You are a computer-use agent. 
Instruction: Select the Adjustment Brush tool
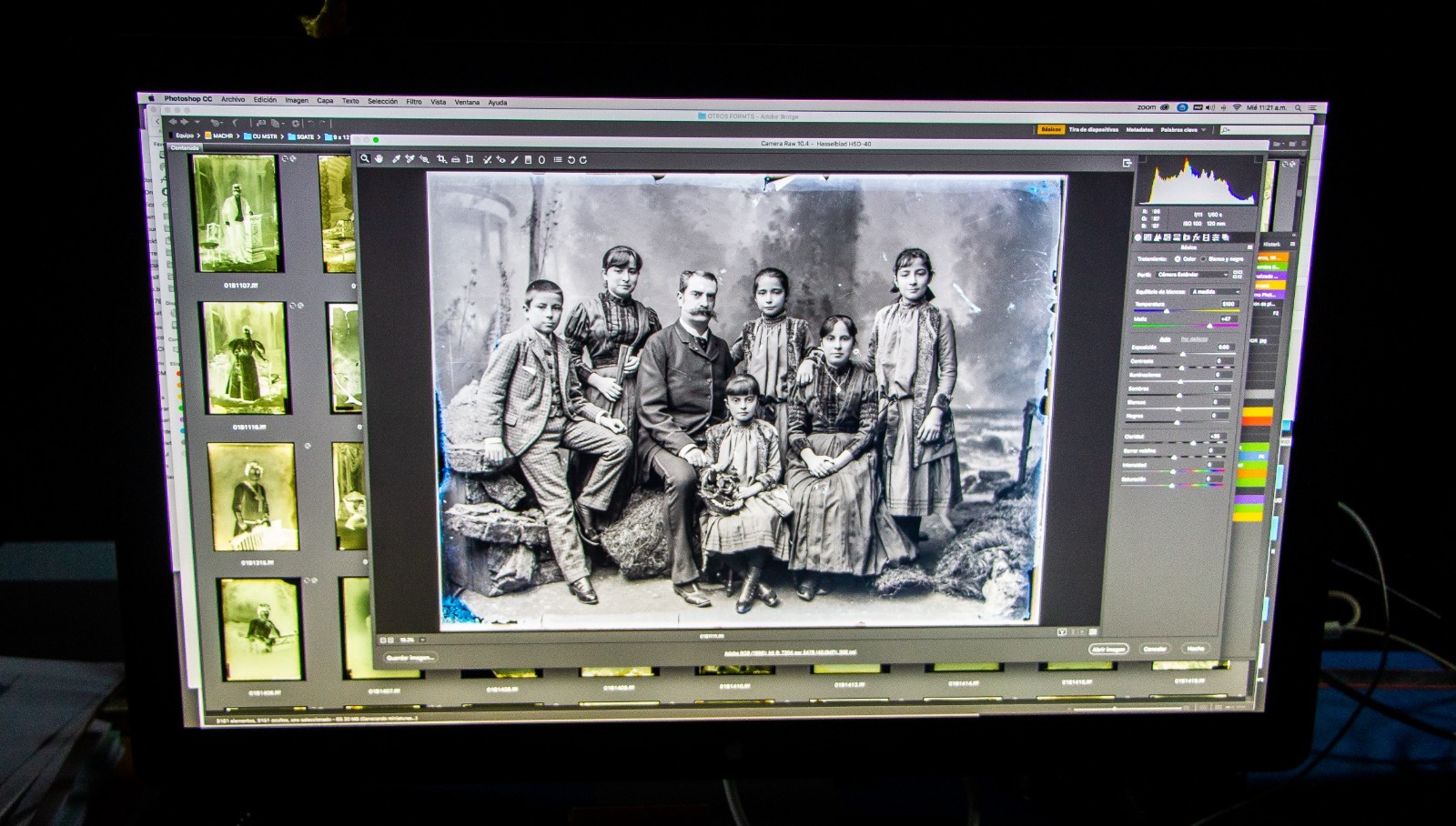514,160
